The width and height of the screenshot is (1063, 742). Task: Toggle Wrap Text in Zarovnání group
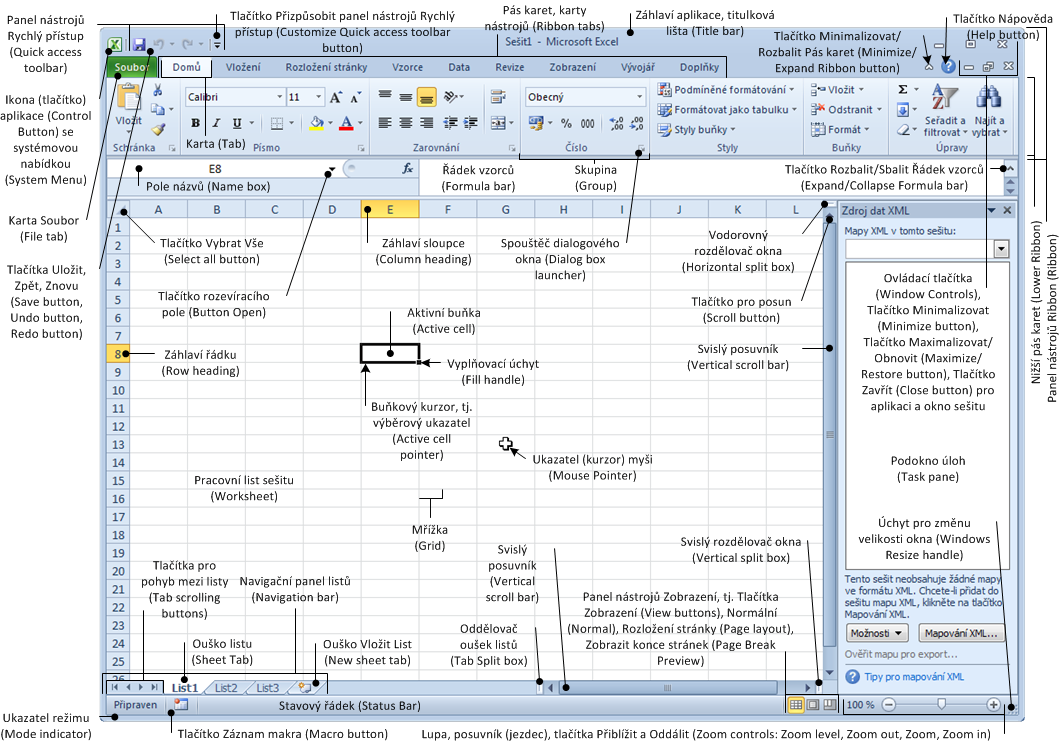click(498, 97)
